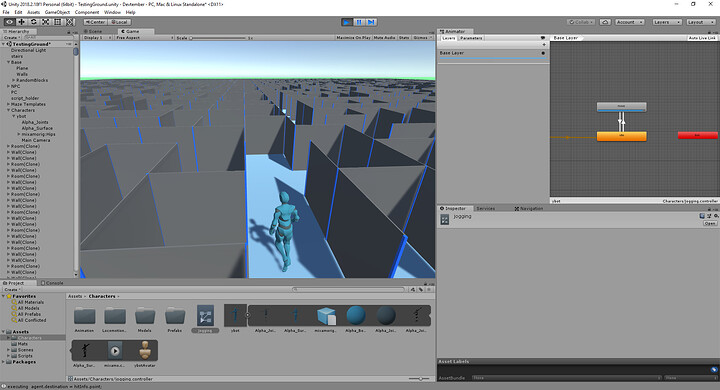Toggle animator eye visibility icon
The width and height of the screenshot is (720, 390).
tap(543, 38)
